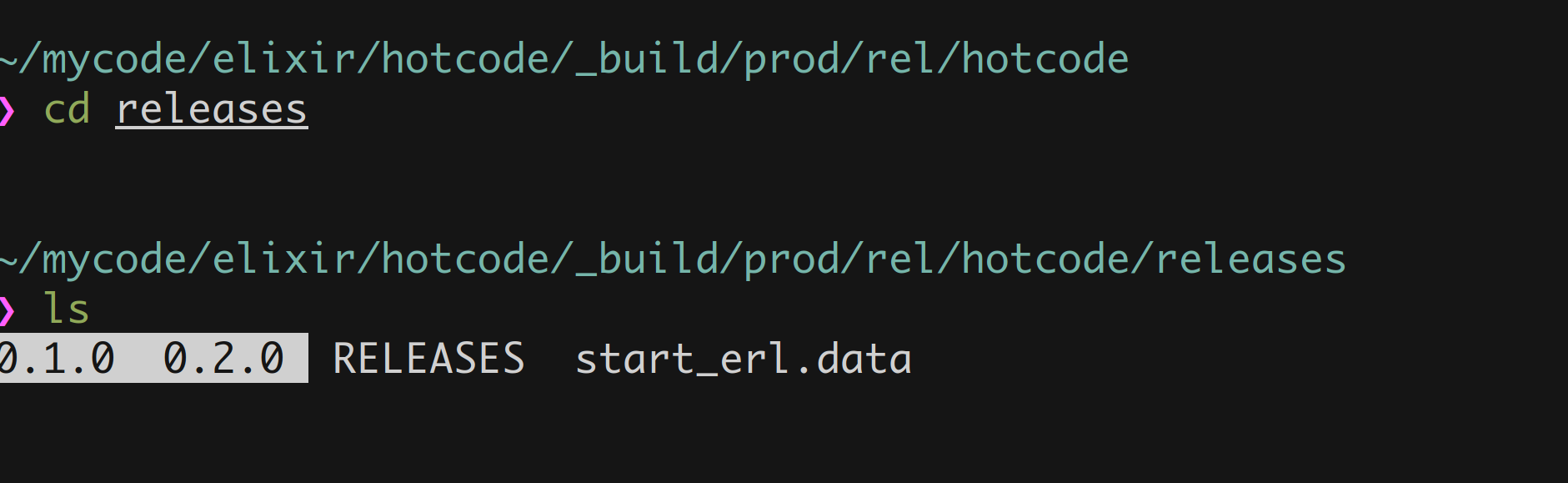This screenshot has width=1568, height=483.
Task: Click elixir in the first path line
Action: (x=284, y=60)
